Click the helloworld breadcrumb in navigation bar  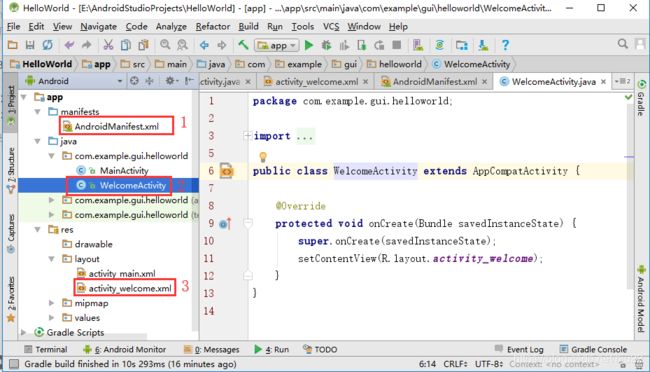[x=394, y=64]
